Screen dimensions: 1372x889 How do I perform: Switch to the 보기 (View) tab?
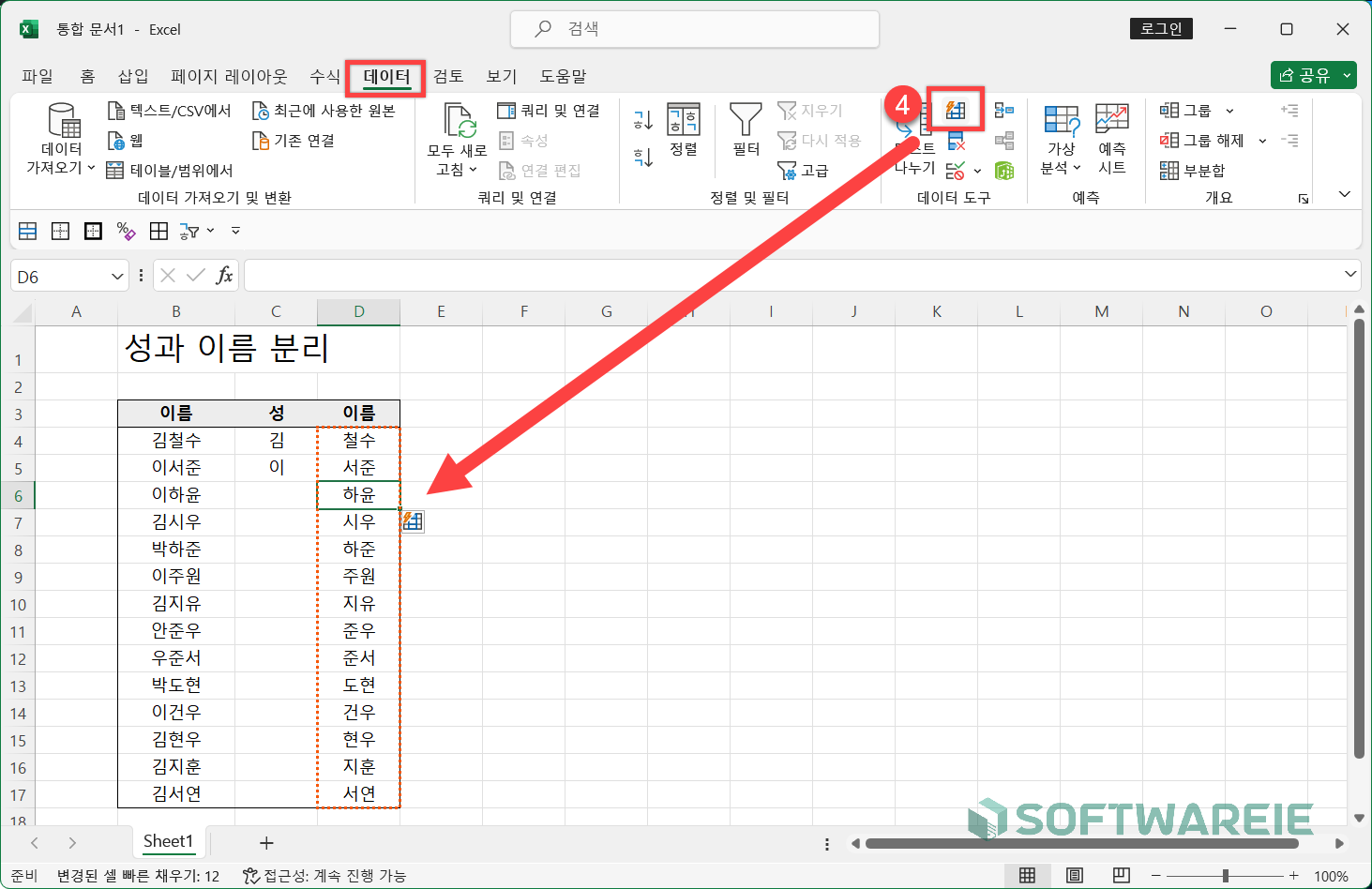click(x=502, y=76)
